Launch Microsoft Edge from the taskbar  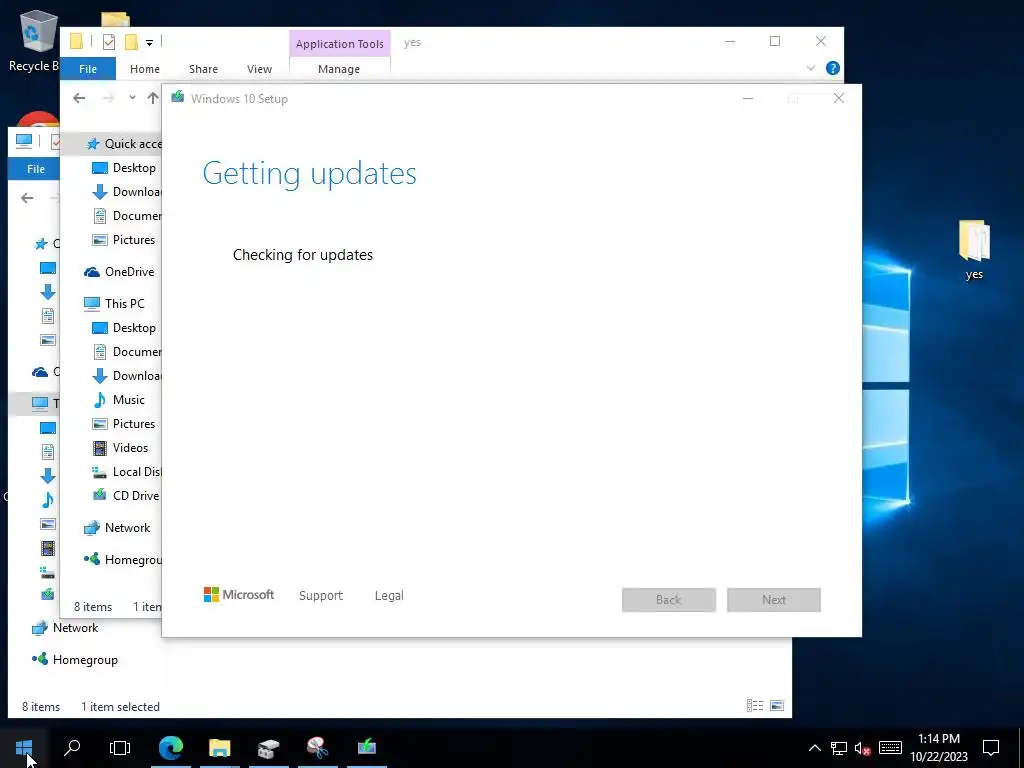(x=171, y=747)
